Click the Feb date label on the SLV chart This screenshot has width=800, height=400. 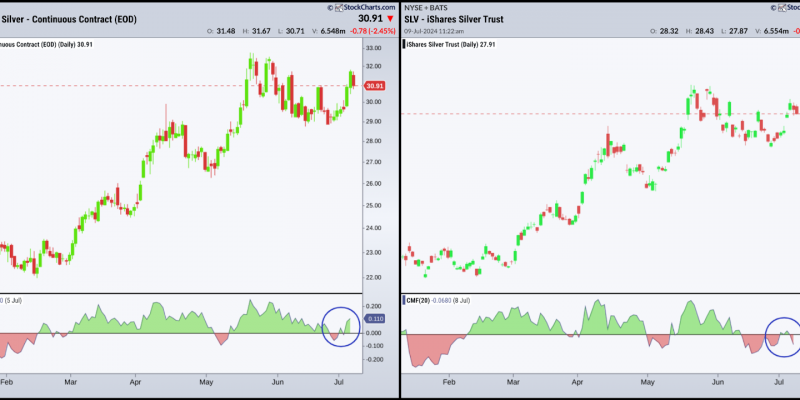[449, 381]
